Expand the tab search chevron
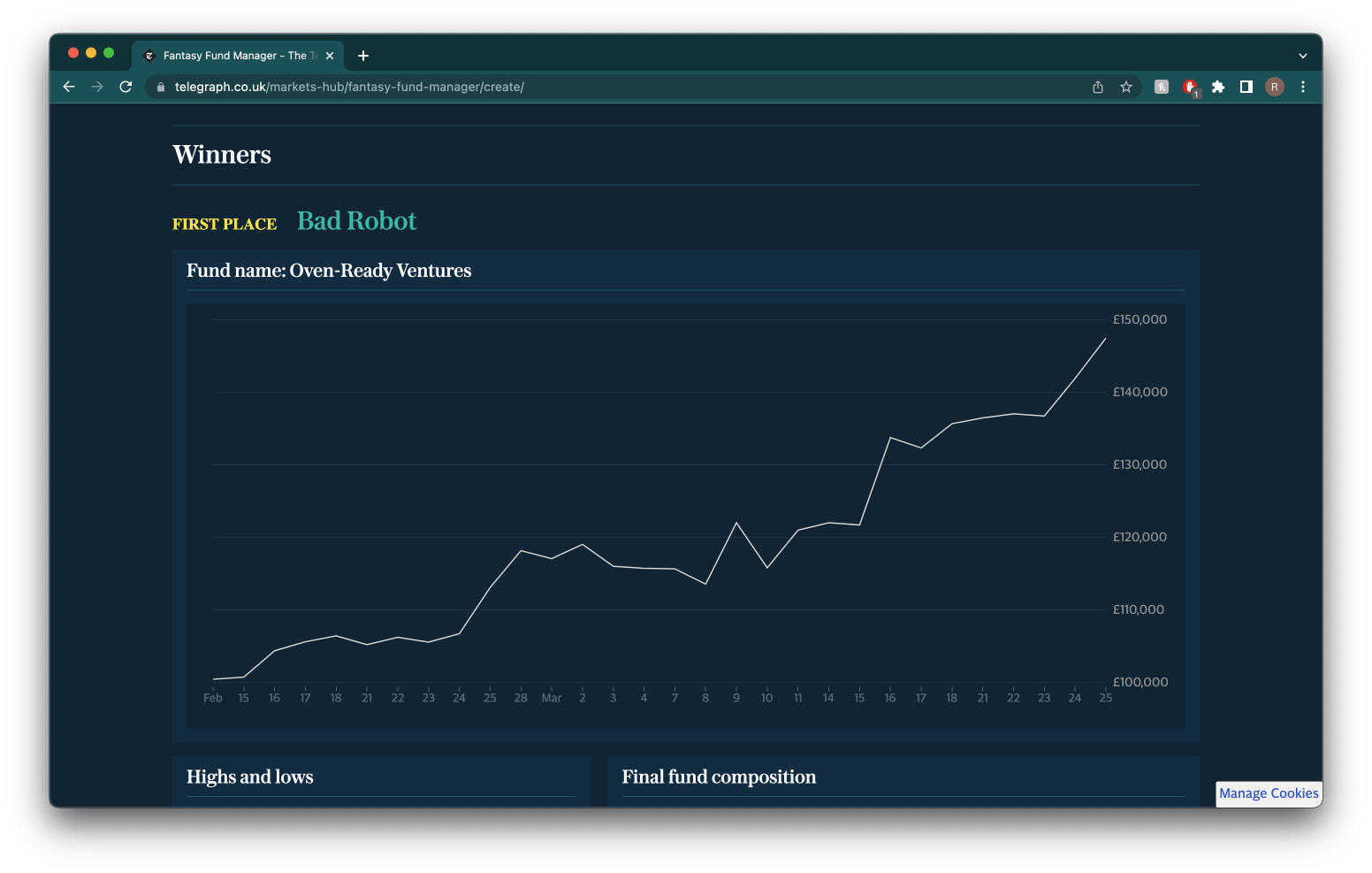Viewport: 1372px width, 873px height. point(1302,55)
